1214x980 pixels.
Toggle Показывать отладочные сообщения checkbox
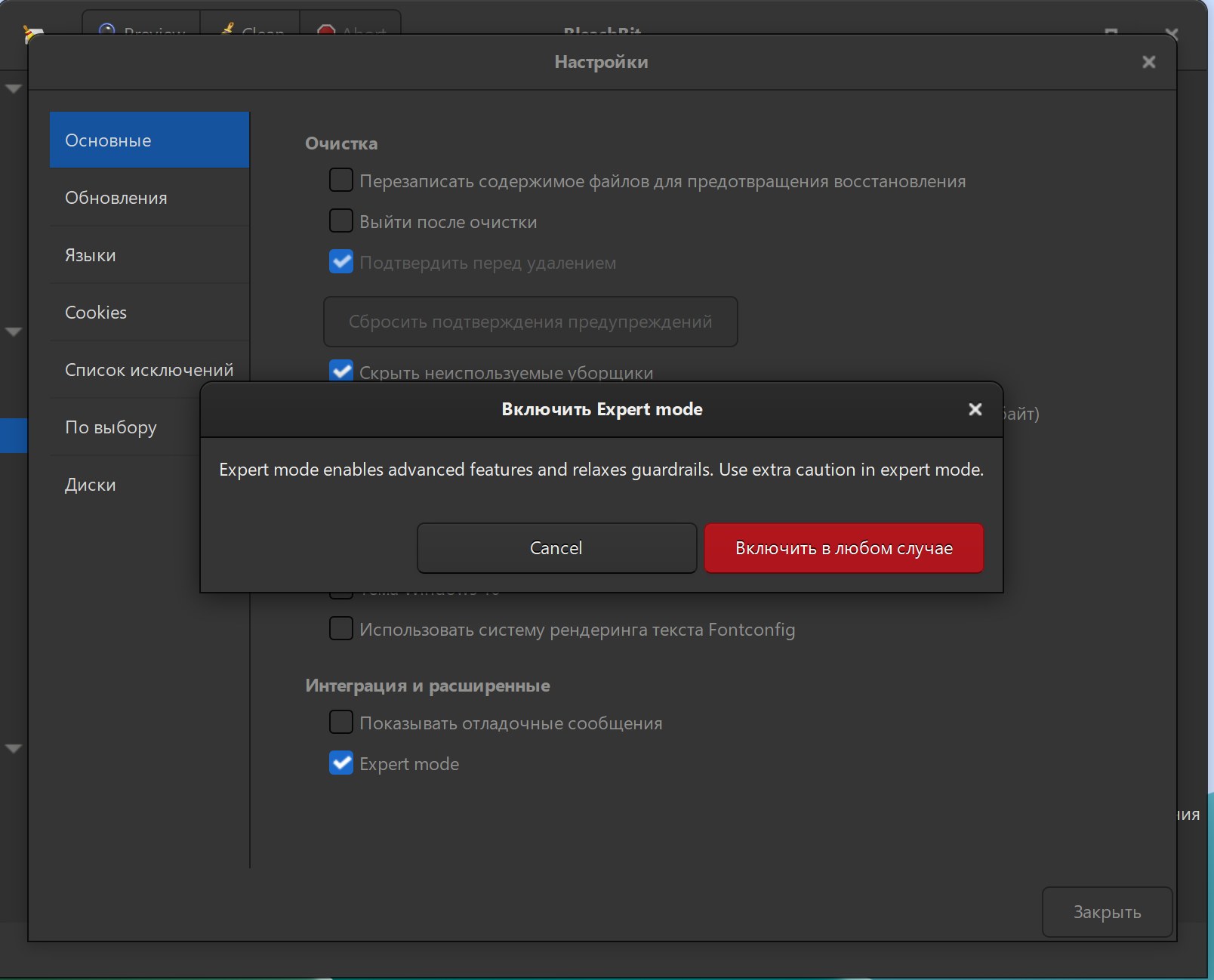pyautogui.click(x=341, y=723)
